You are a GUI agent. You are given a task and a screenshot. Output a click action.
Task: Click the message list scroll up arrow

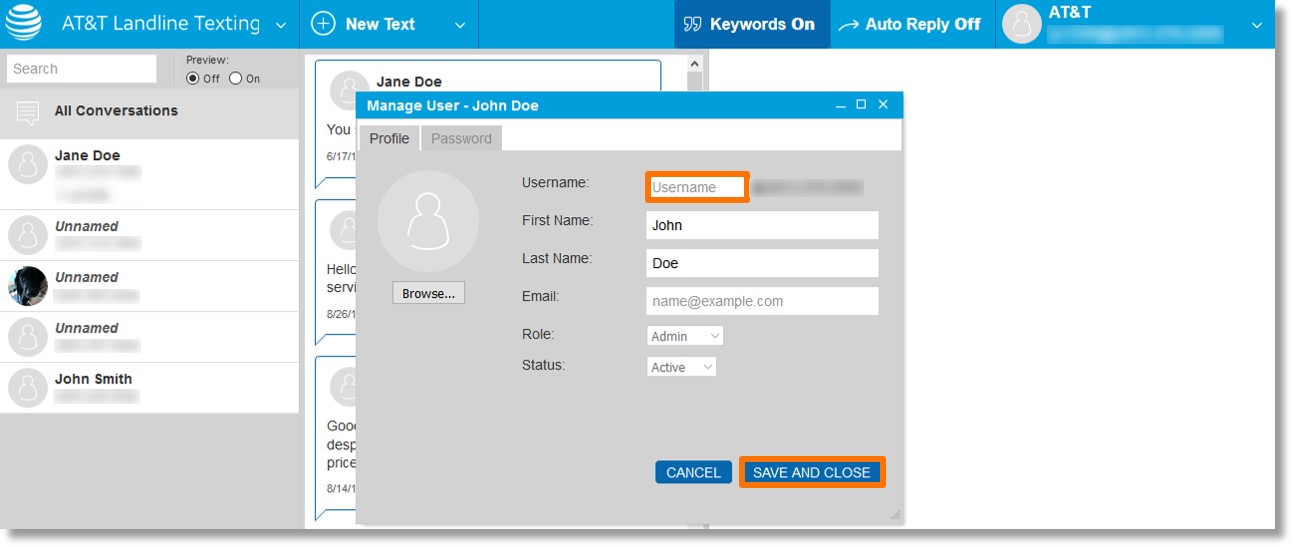pyautogui.click(x=695, y=63)
